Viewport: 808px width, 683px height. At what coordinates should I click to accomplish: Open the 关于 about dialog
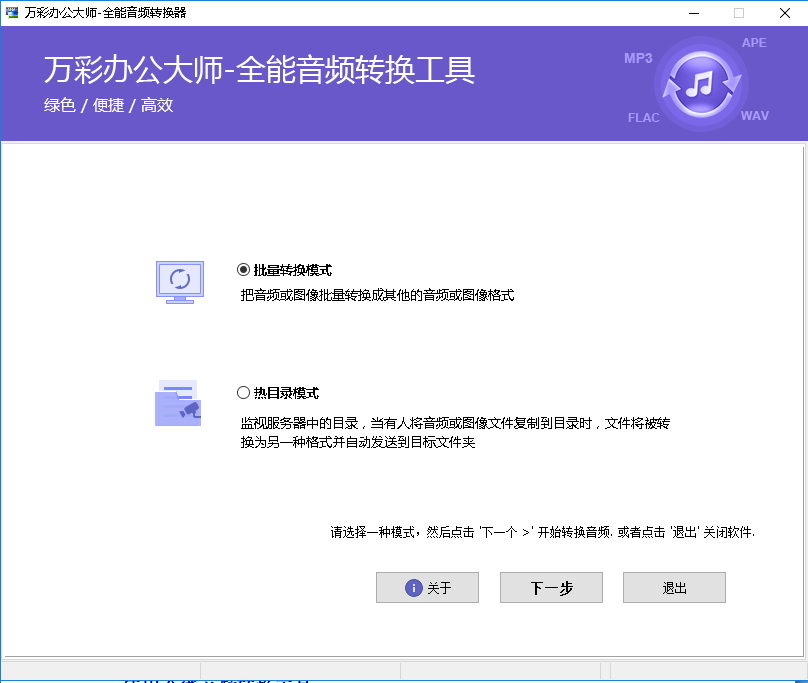point(427,588)
